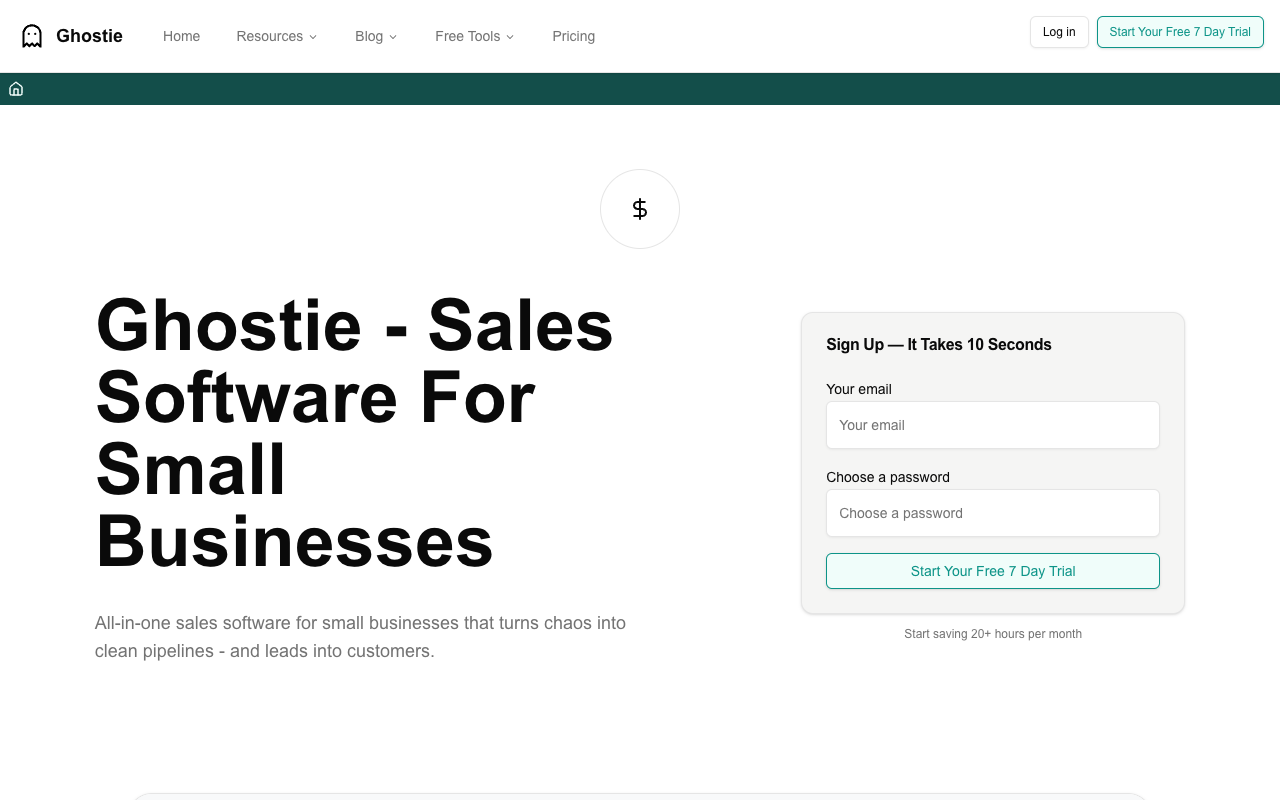Click the Start Your Free 7 Day Trial form button

point(992,571)
